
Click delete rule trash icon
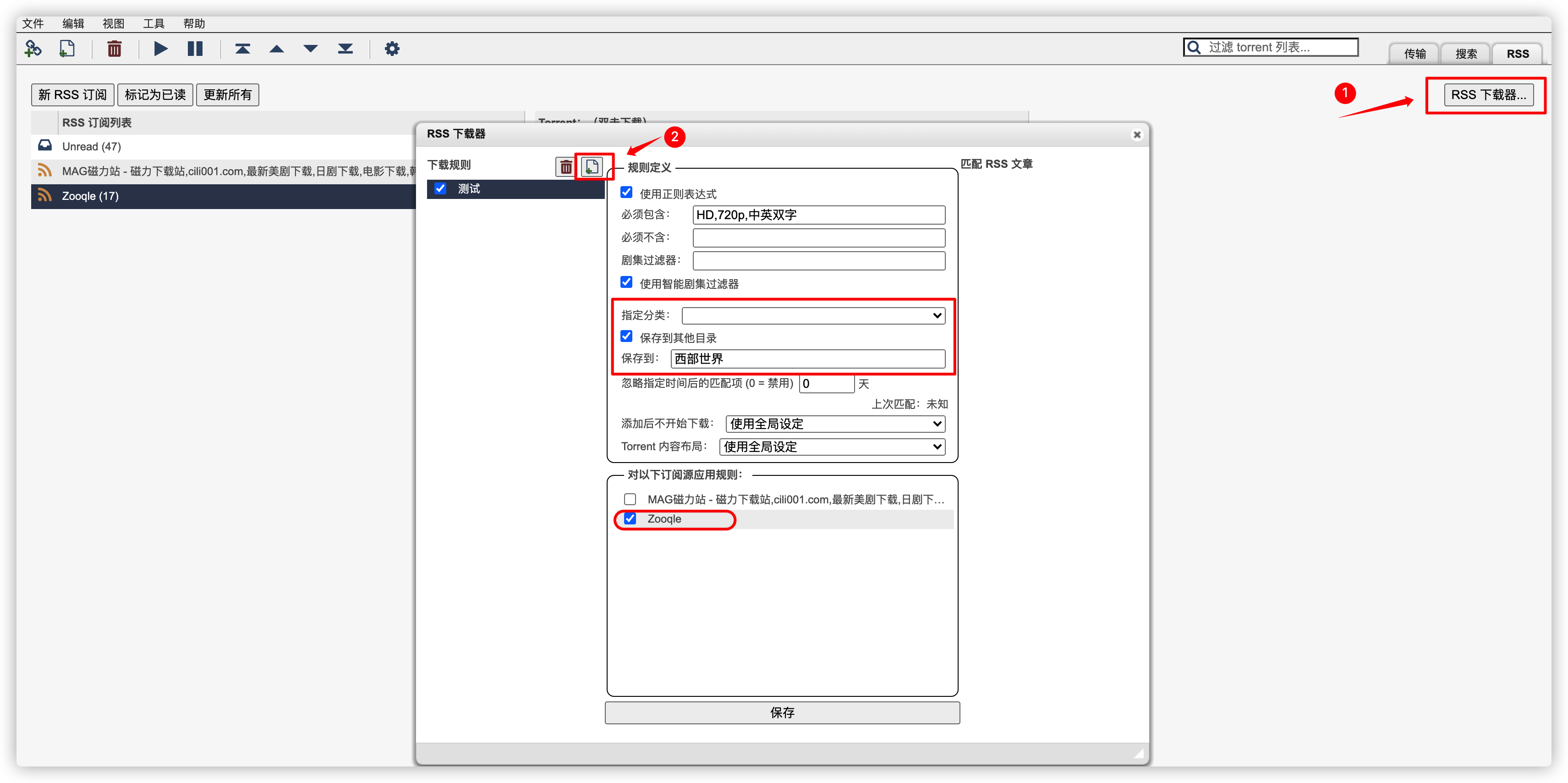pyautogui.click(x=565, y=166)
